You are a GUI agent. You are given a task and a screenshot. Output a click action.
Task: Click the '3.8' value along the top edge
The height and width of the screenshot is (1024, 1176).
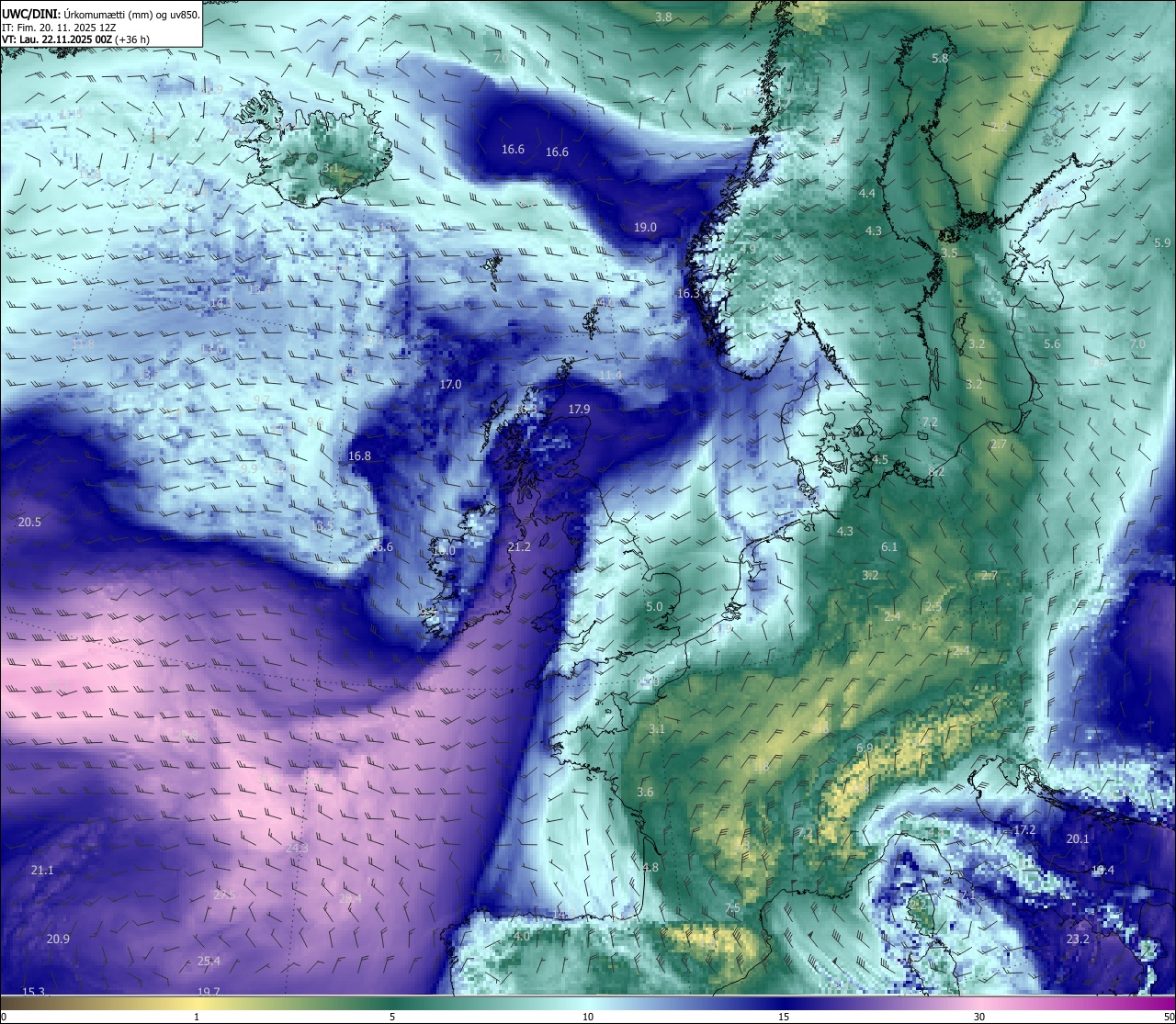pos(663,17)
